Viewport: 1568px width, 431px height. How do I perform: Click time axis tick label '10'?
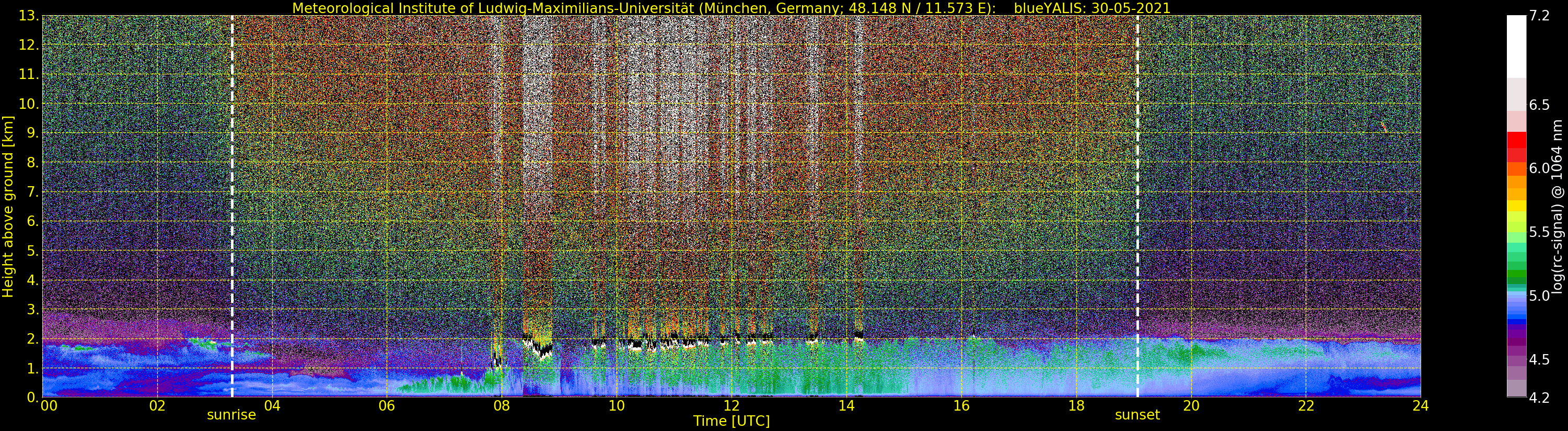click(617, 405)
